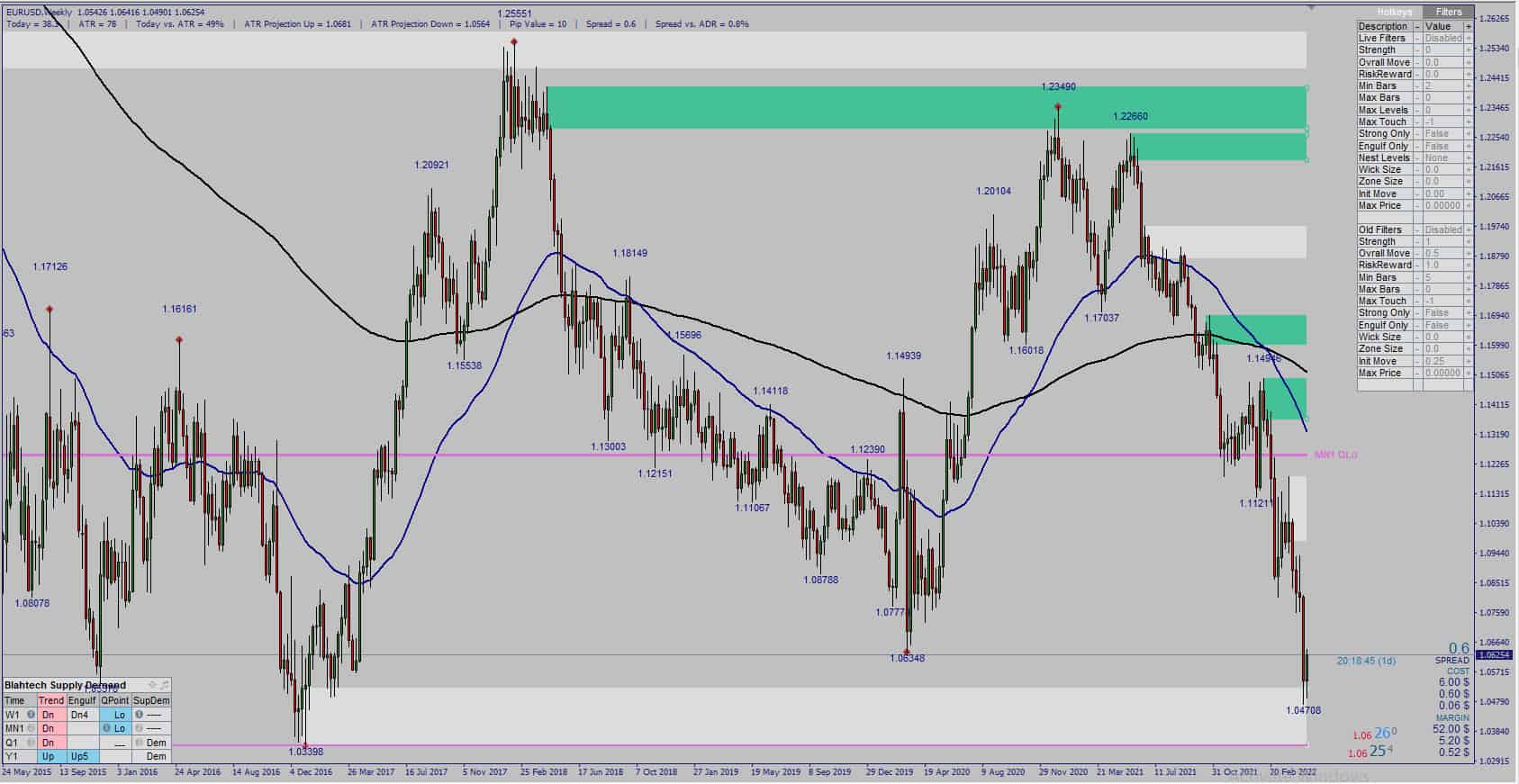Click the MARGIN label in cost panel
The height and width of the screenshot is (784, 1519).
click(1452, 718)
